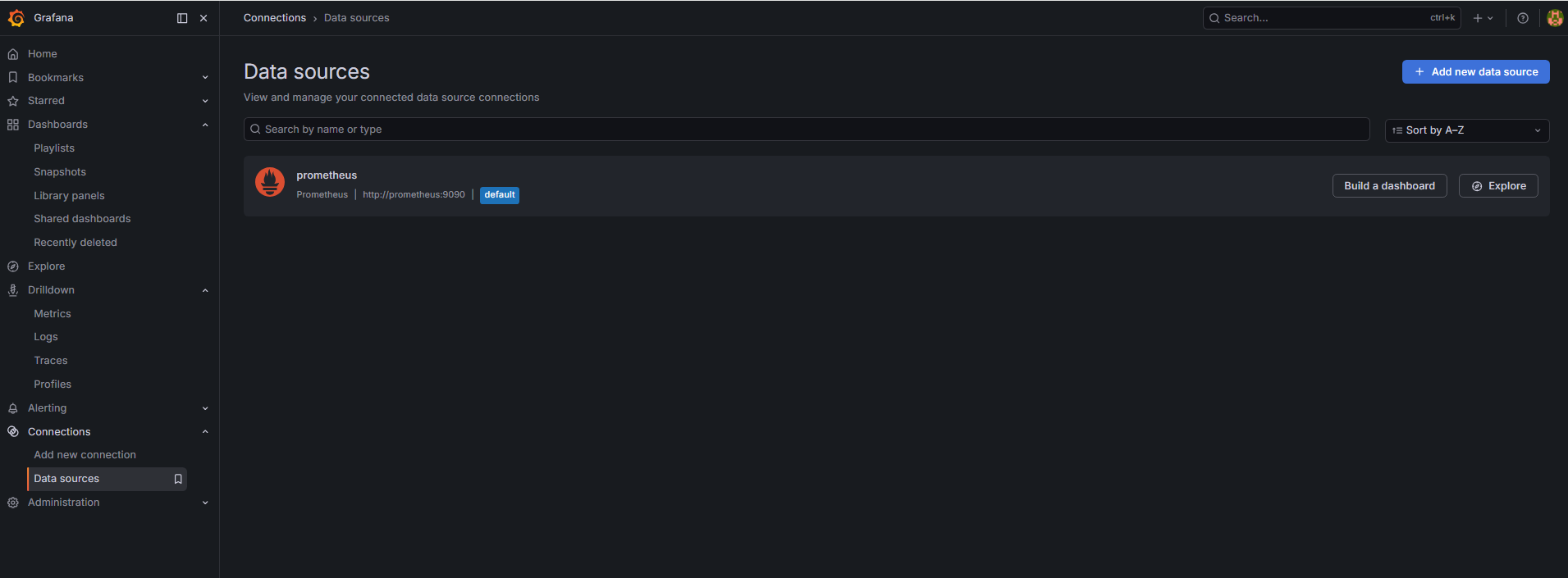Collapse the Connections section chevron

(205, 432)
